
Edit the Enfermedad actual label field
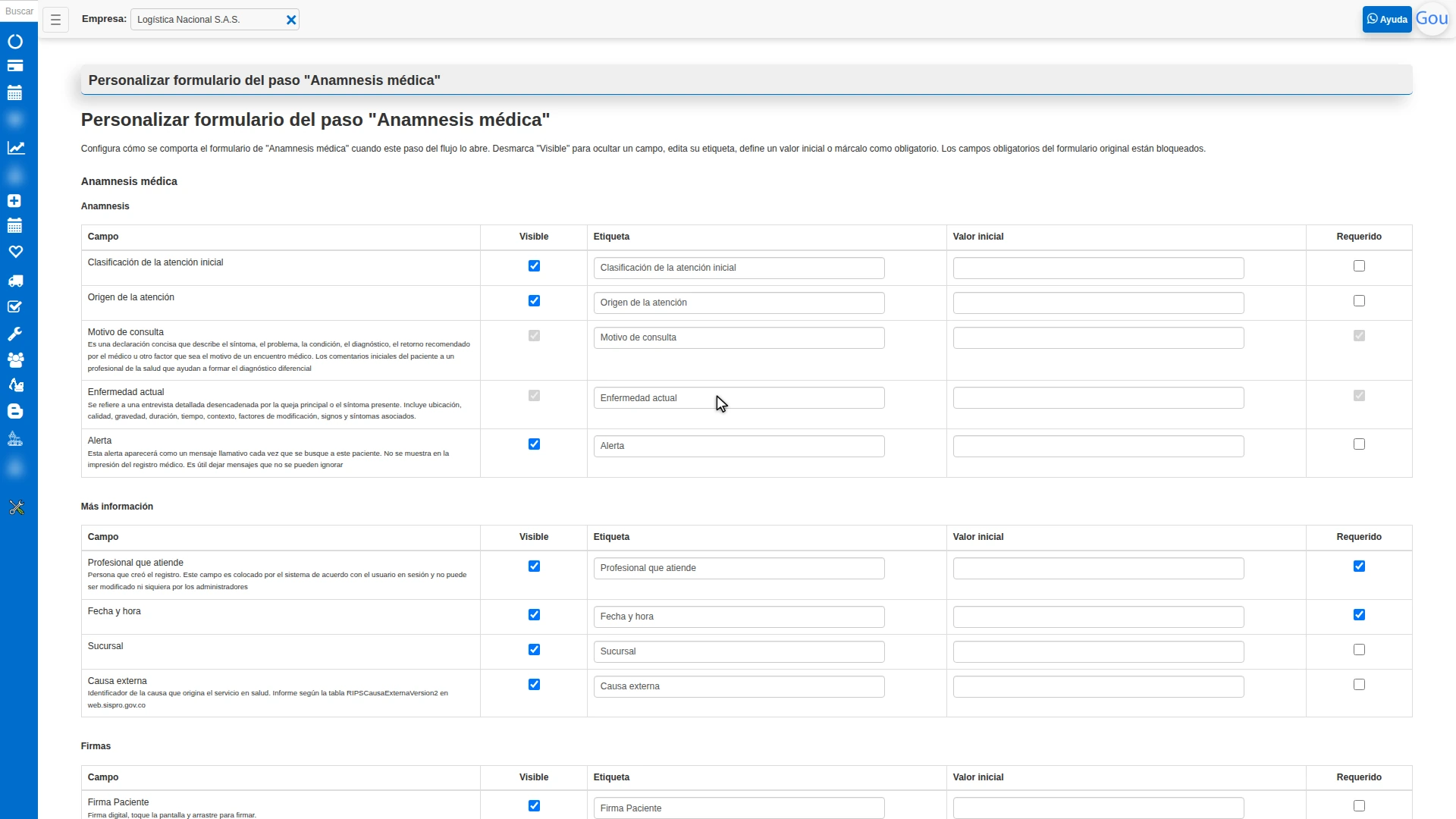pos(739,398)
